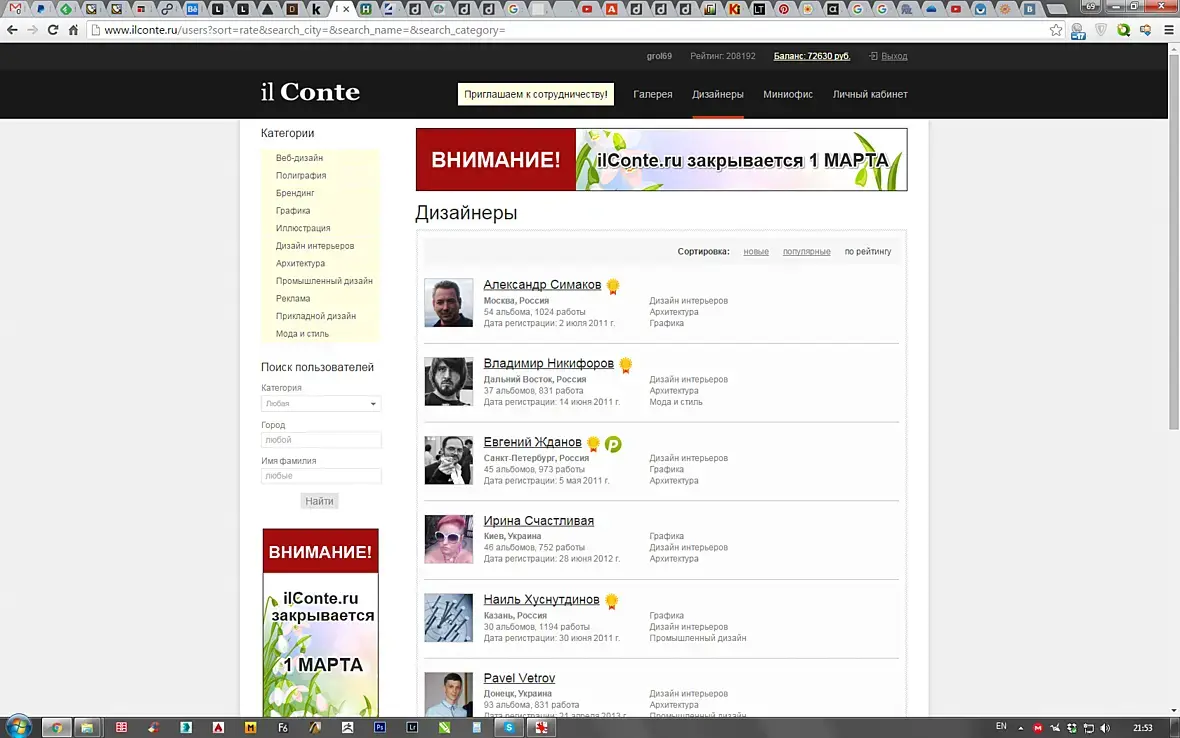Go back with the browser back arrow
1180x738 pixels.
pyautogui.click(x=12, y=30)
